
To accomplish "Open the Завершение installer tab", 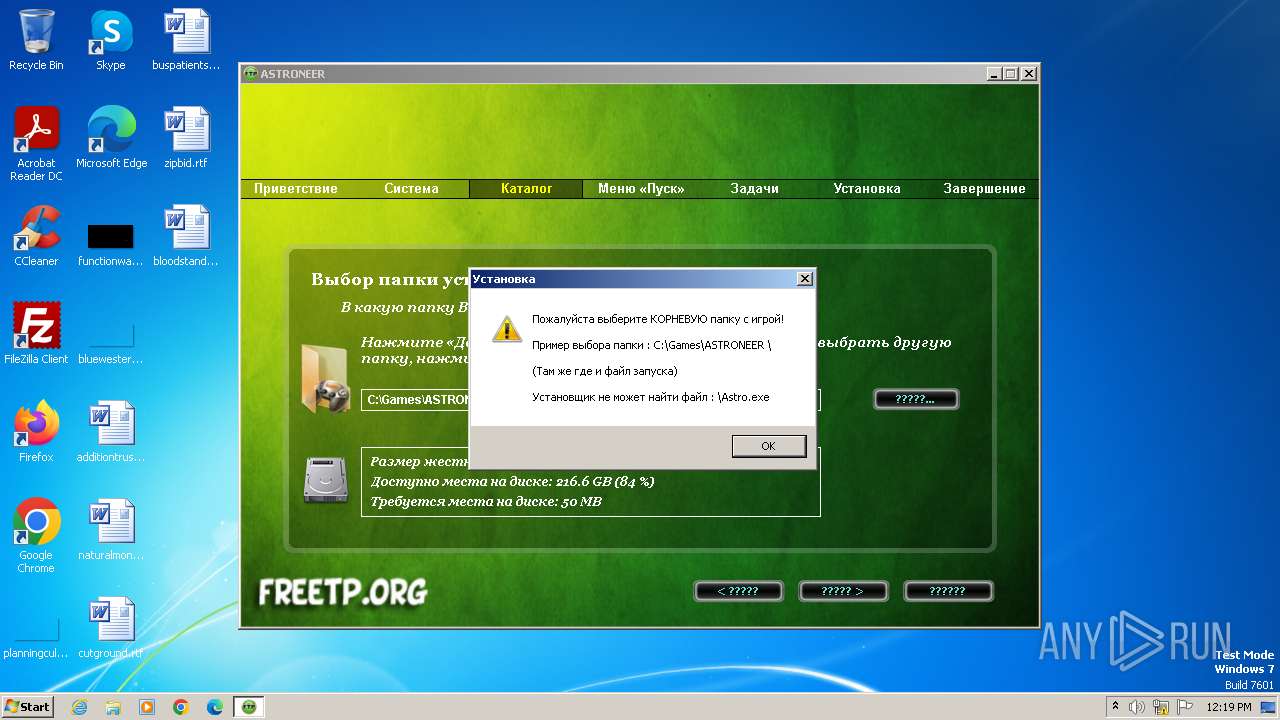I will tap(984, 188).
